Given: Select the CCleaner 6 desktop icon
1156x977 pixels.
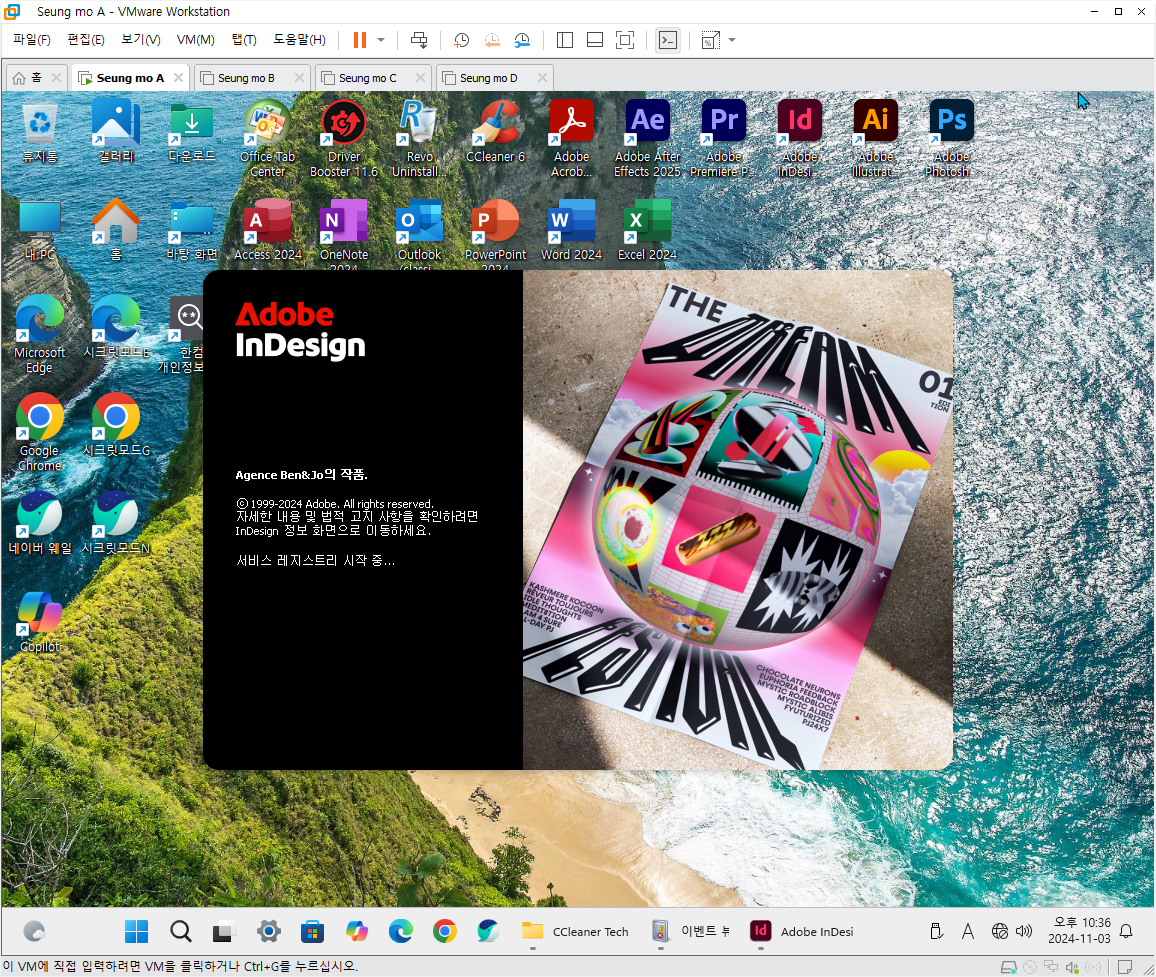Looking at the screenshot, I should pos(495,133).
